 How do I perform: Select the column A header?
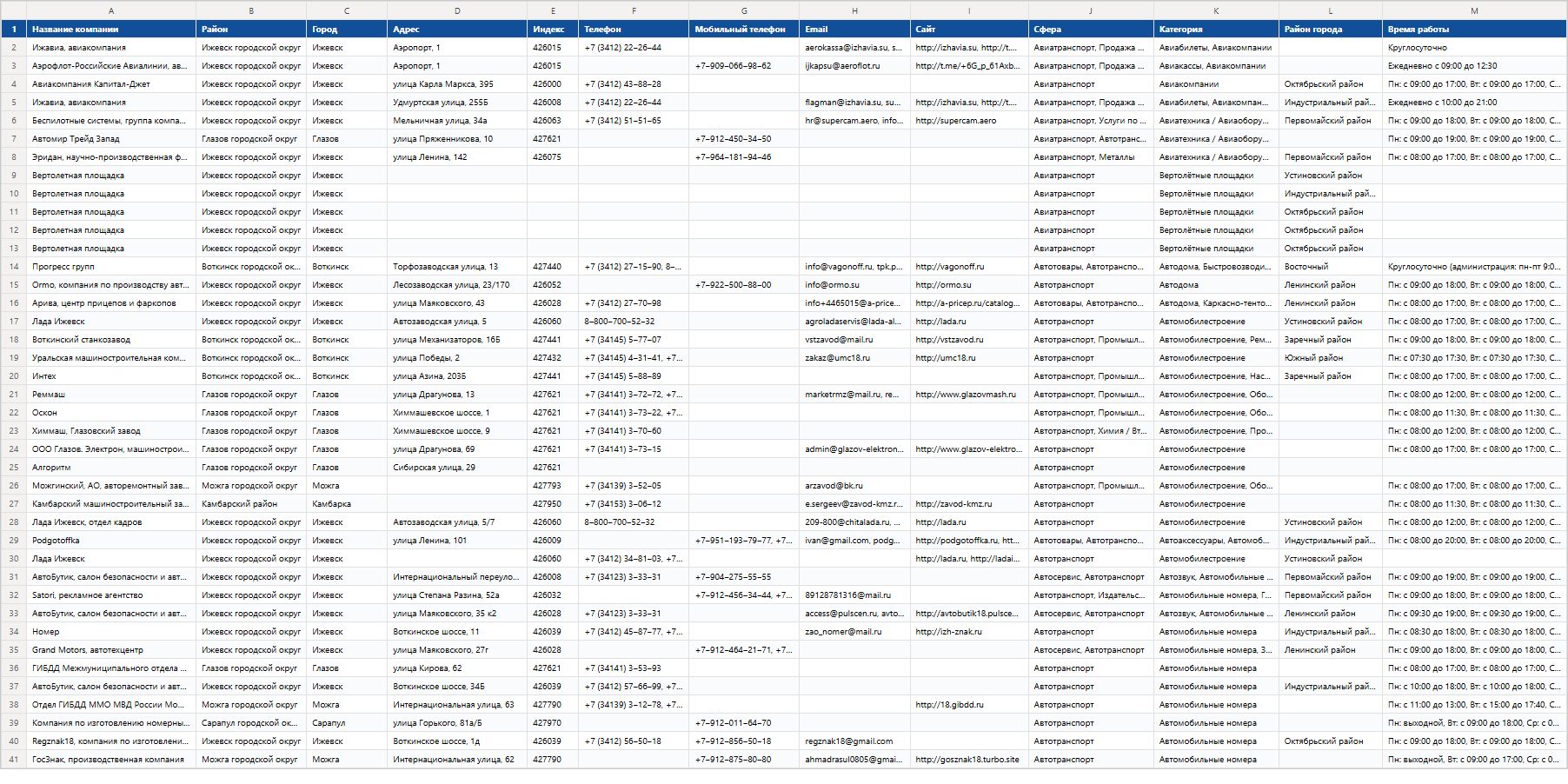(x=111, y=10)
